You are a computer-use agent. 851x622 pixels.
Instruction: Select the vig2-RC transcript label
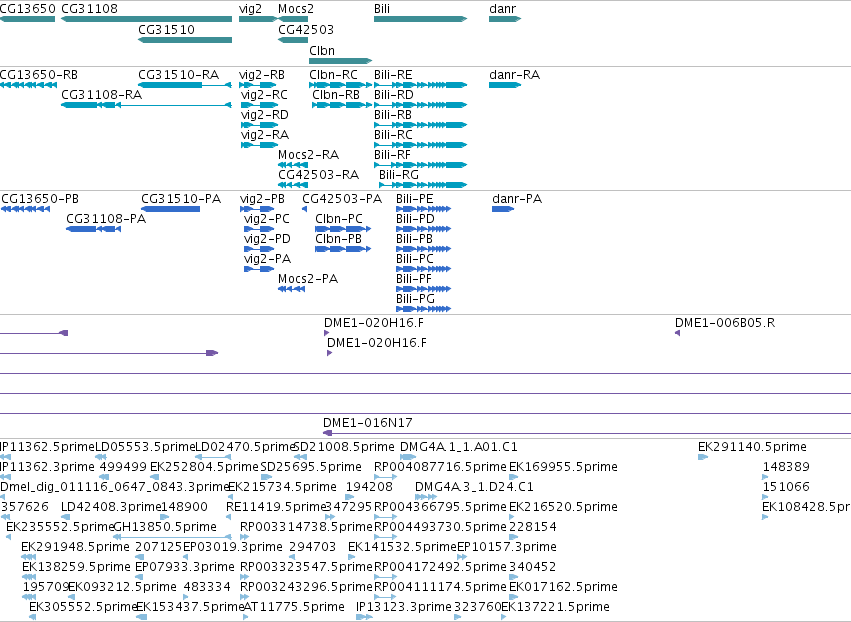[264, 94]
